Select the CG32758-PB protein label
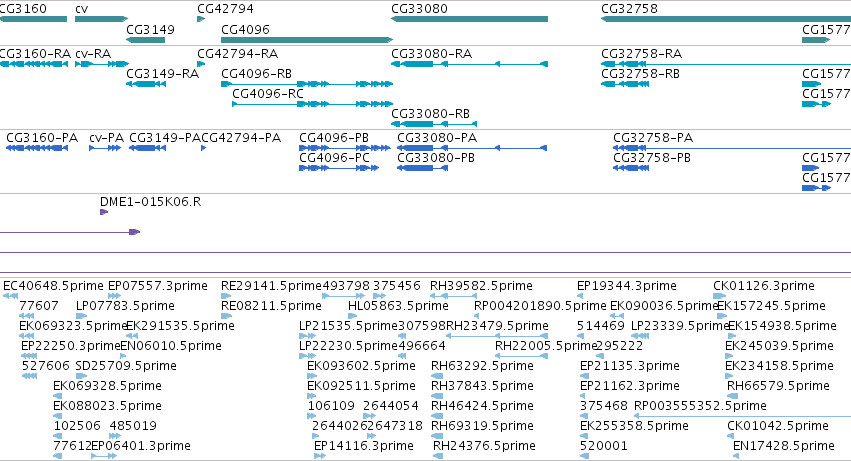This screenshot has width=851, height=461. pyautogui.click(x=652, y=158)
